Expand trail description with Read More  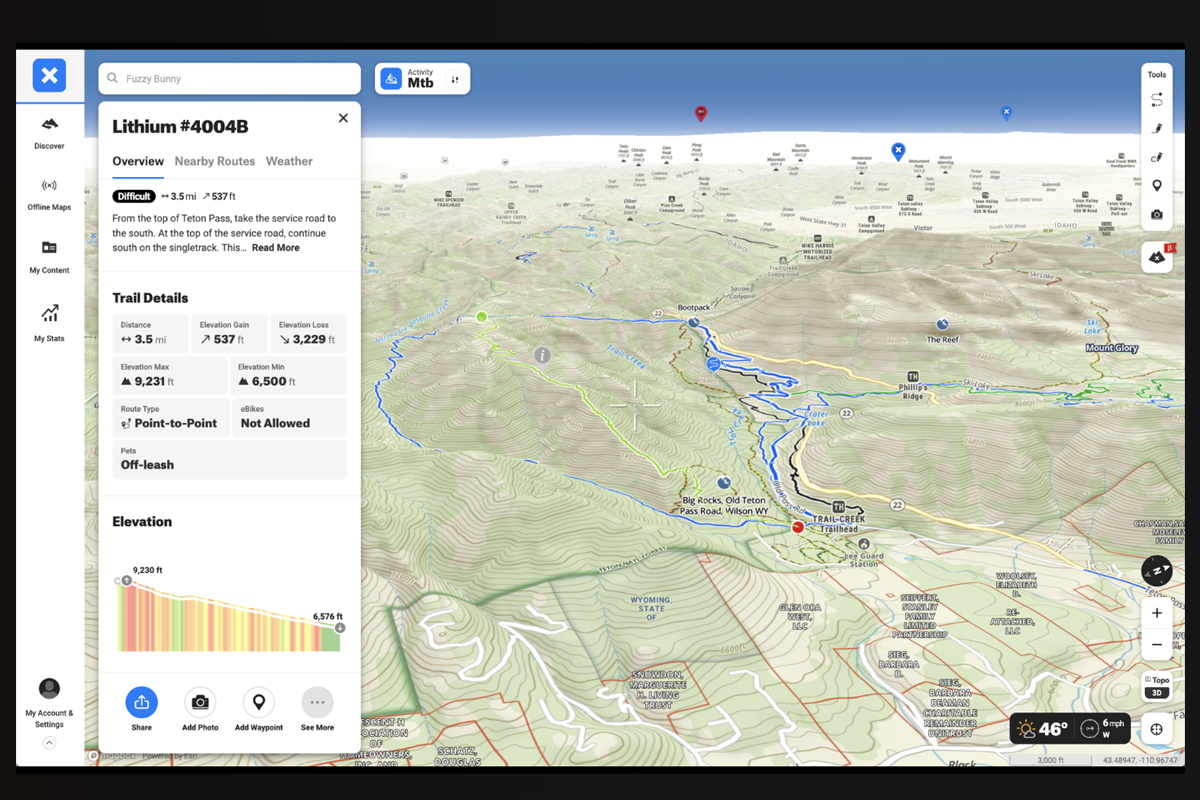276,247
